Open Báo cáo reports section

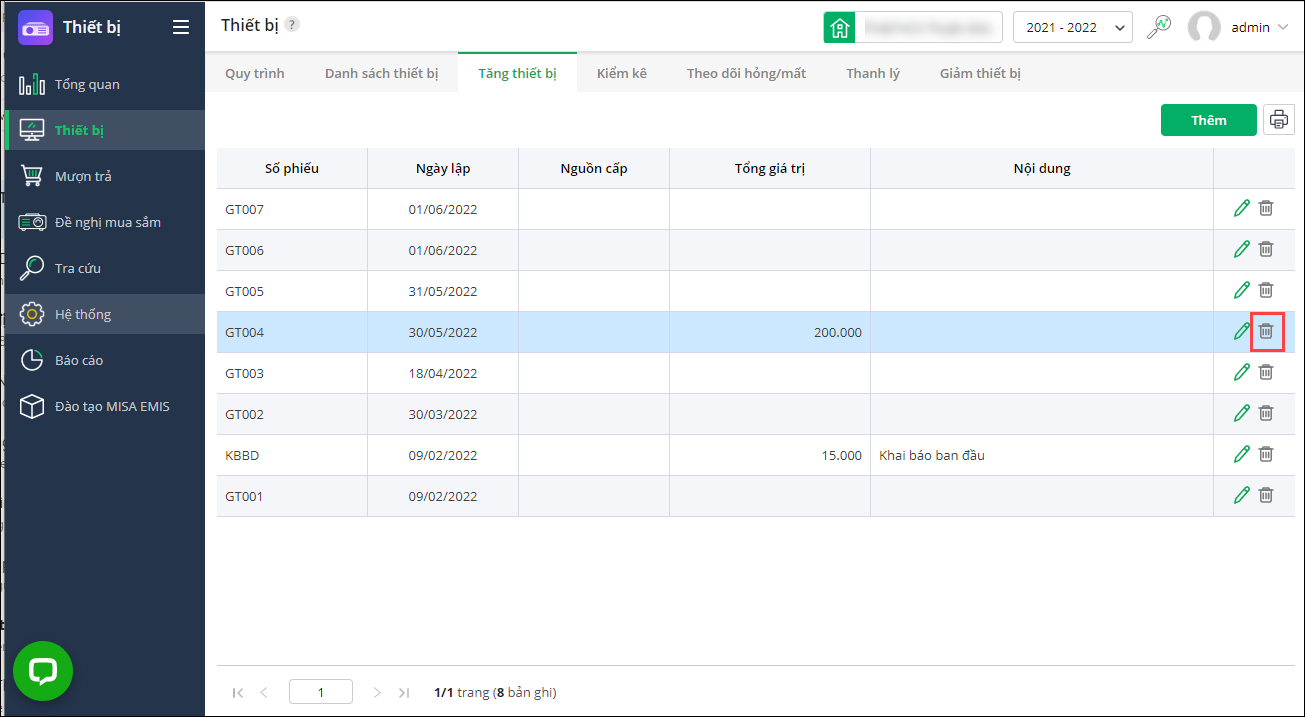(x=104, y=360)
